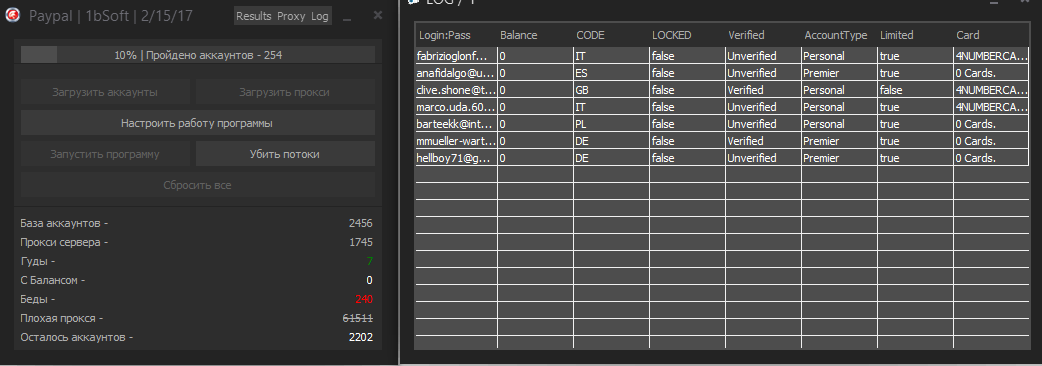Sort by the Login:Pass column header
The image size is (1042, 366).
[x=456, y=35]
